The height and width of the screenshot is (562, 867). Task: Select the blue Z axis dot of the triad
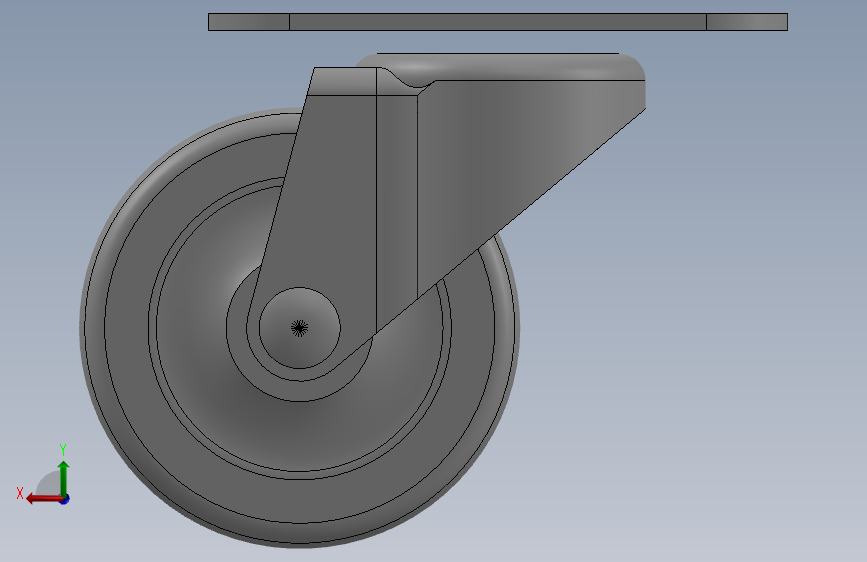pyautogui.click(x=64, y=499)
